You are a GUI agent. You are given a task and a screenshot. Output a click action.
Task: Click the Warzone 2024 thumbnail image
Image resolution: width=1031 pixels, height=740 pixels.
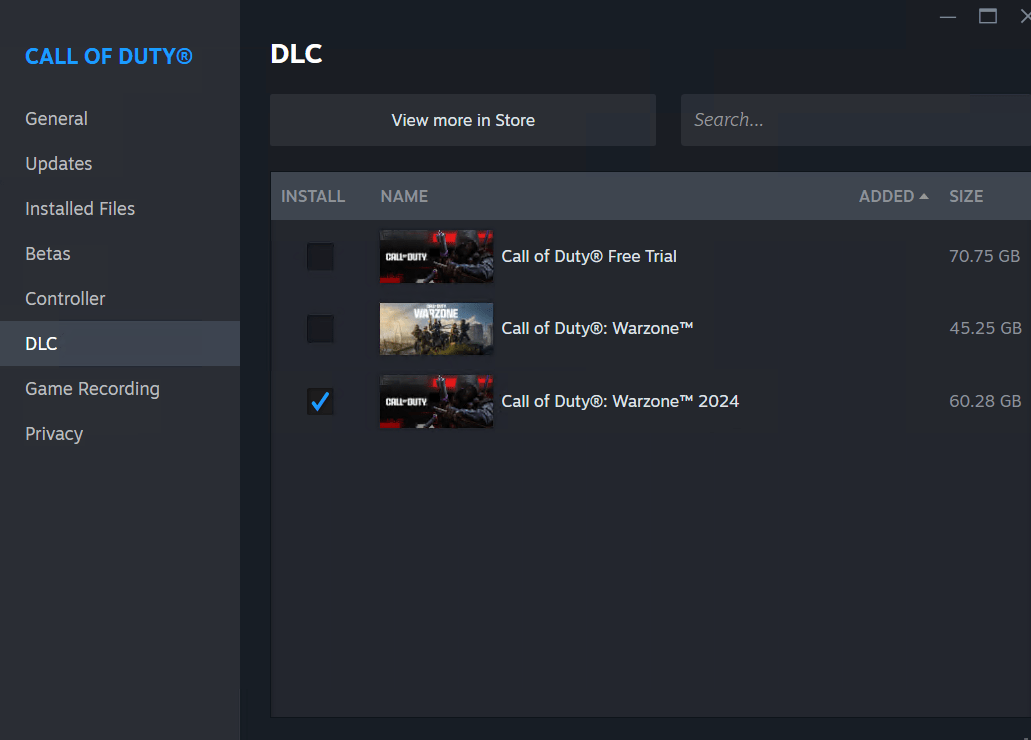(x=437, y=401)
